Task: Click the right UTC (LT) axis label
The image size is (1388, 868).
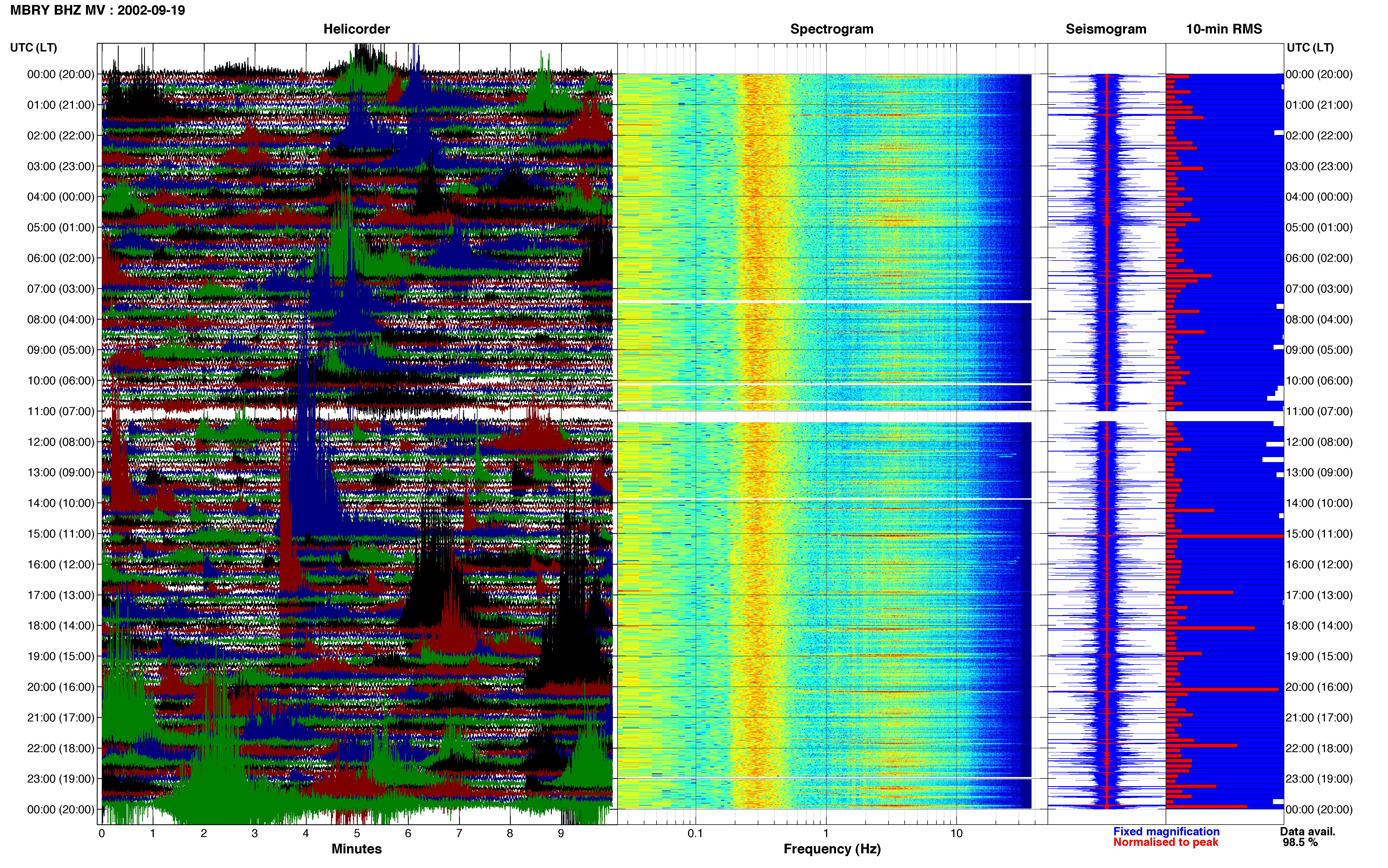Action: (1310, 48)
